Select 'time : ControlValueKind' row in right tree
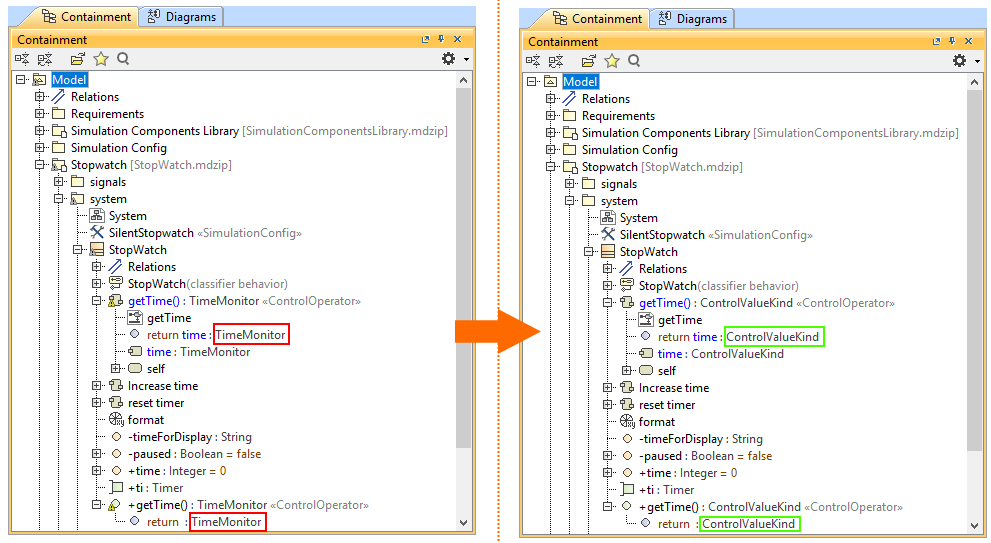Viewport: 991px width, 543px height. [720, 354]
